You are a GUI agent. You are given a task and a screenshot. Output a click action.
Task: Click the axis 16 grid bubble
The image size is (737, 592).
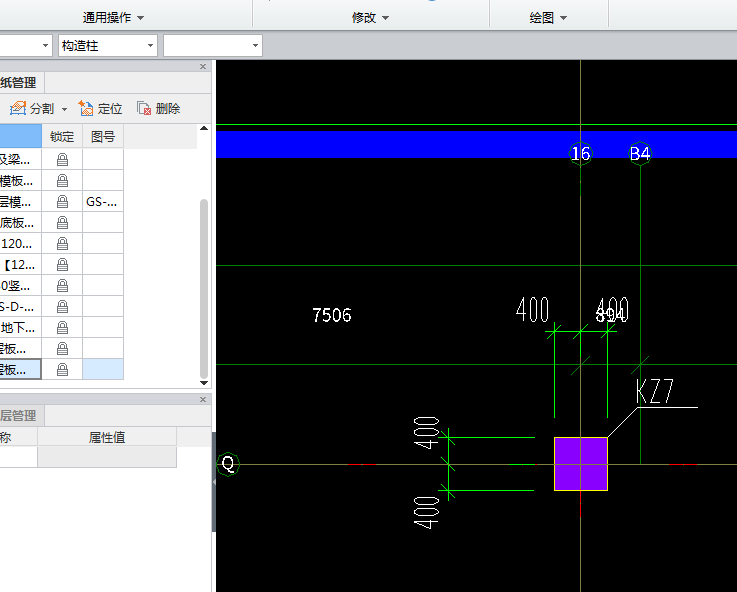click(581, 154)
